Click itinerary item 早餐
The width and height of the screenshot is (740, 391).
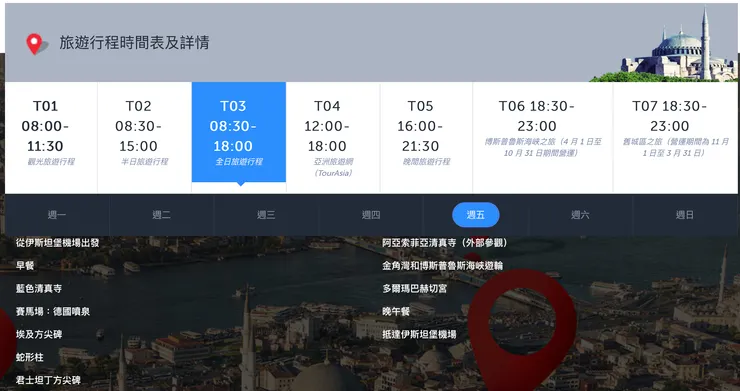click(25, 265)
